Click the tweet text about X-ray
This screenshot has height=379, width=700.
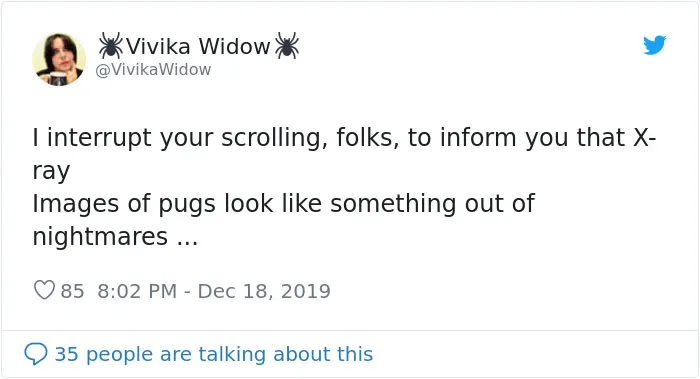pos(344,187)
